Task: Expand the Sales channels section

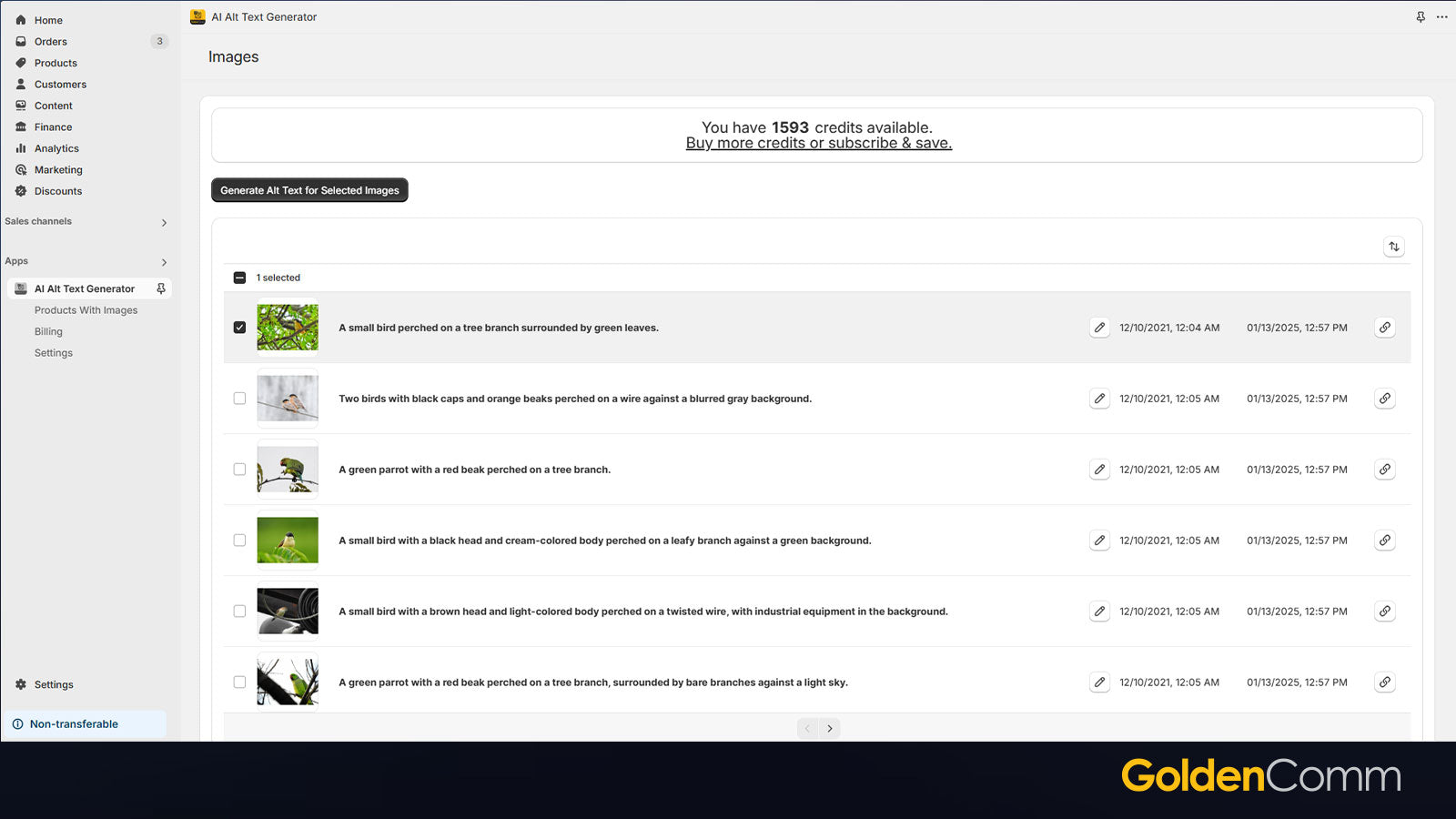Action: 164,222
